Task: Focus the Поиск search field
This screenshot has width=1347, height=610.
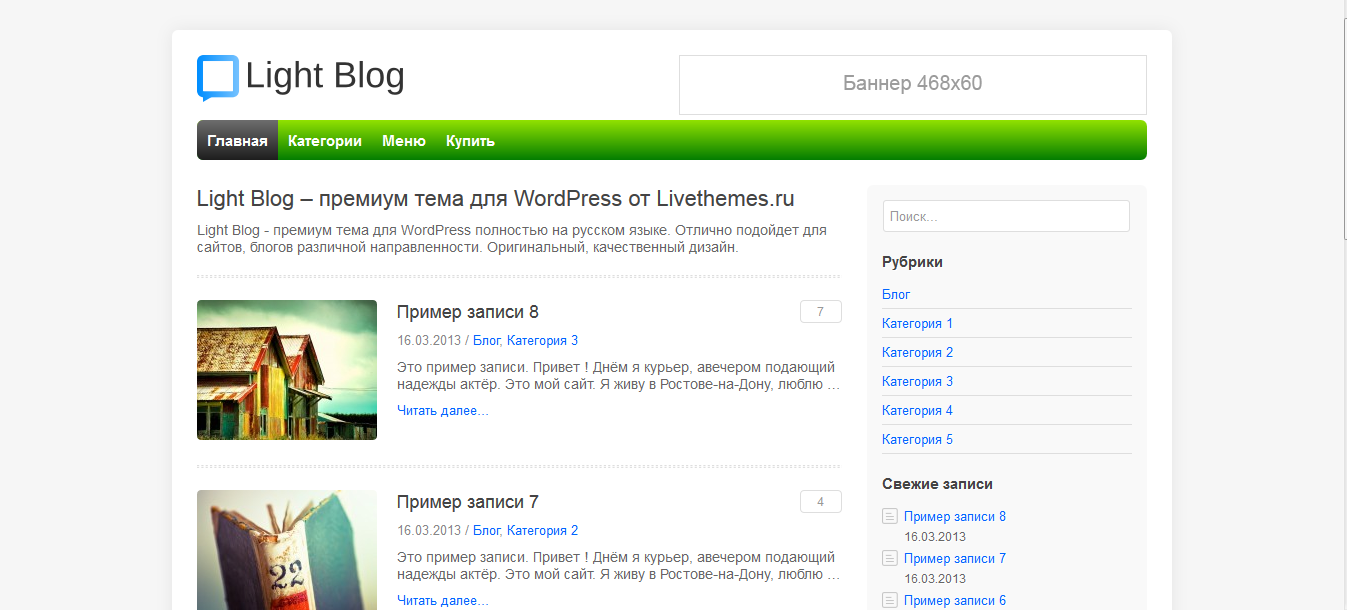Action: click(x=1006, y=216)
